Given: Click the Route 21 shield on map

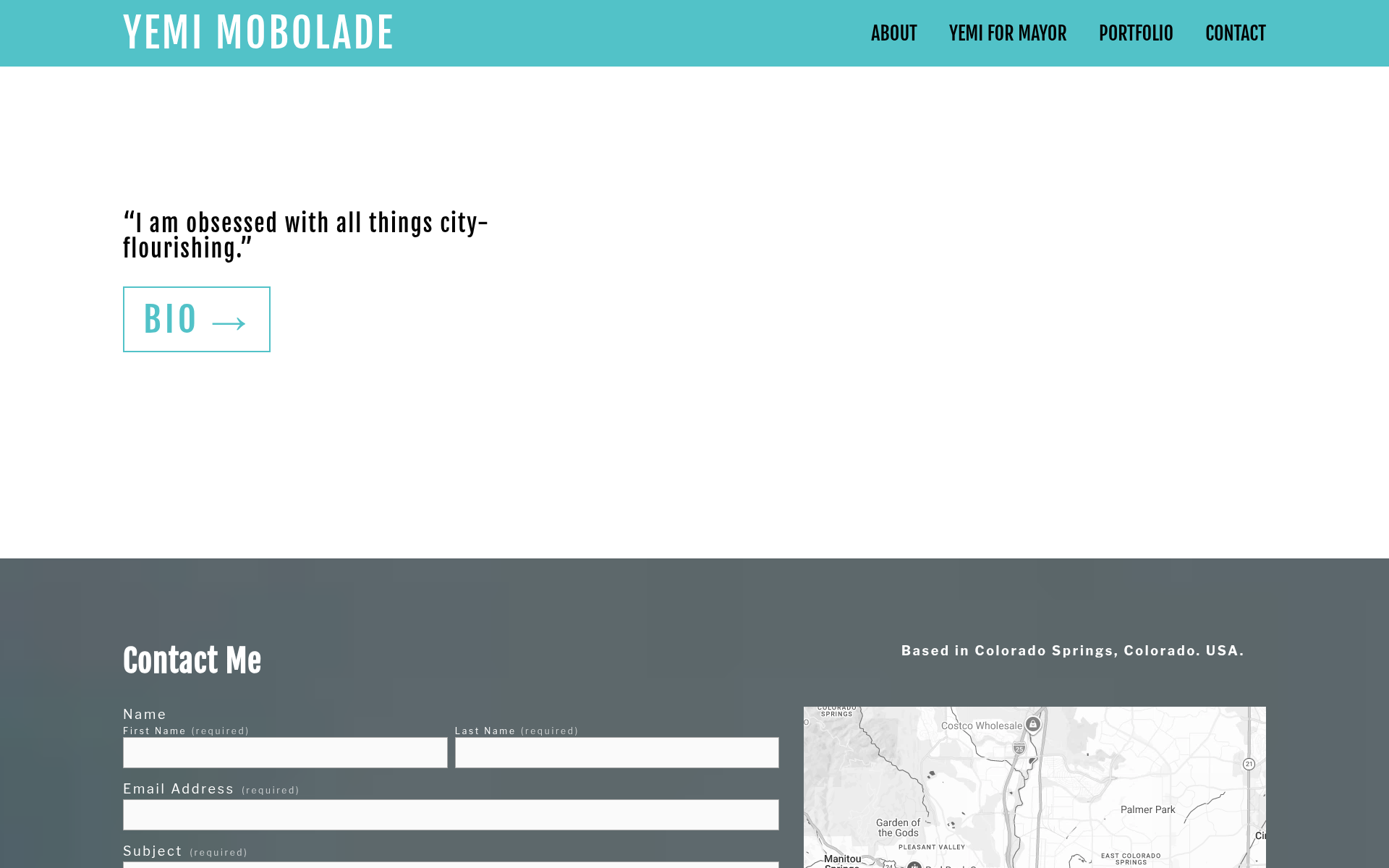Looking at the screenshot, I should pos(1249,764).
